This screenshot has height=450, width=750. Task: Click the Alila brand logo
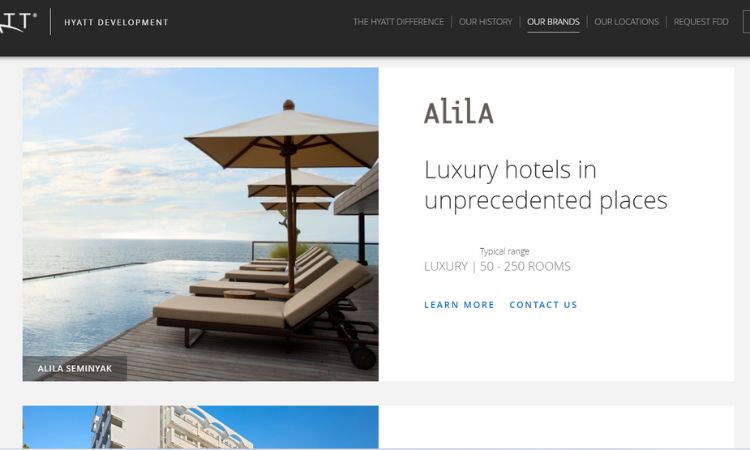(x=458, y=113)
